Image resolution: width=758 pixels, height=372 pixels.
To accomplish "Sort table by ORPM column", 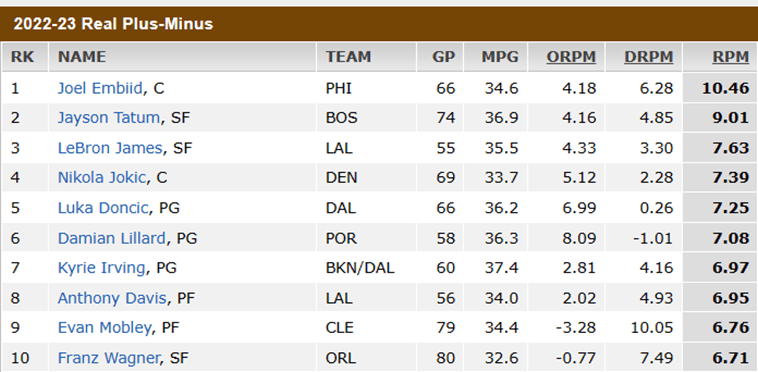I will (x=571, y=57).
